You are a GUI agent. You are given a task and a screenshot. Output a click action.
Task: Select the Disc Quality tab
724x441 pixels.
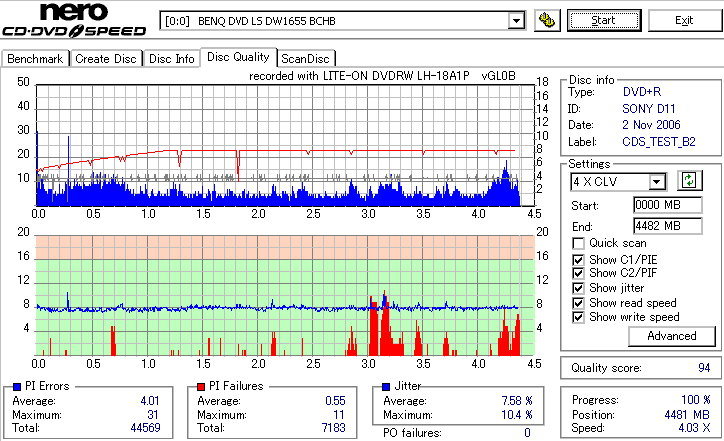238,57
